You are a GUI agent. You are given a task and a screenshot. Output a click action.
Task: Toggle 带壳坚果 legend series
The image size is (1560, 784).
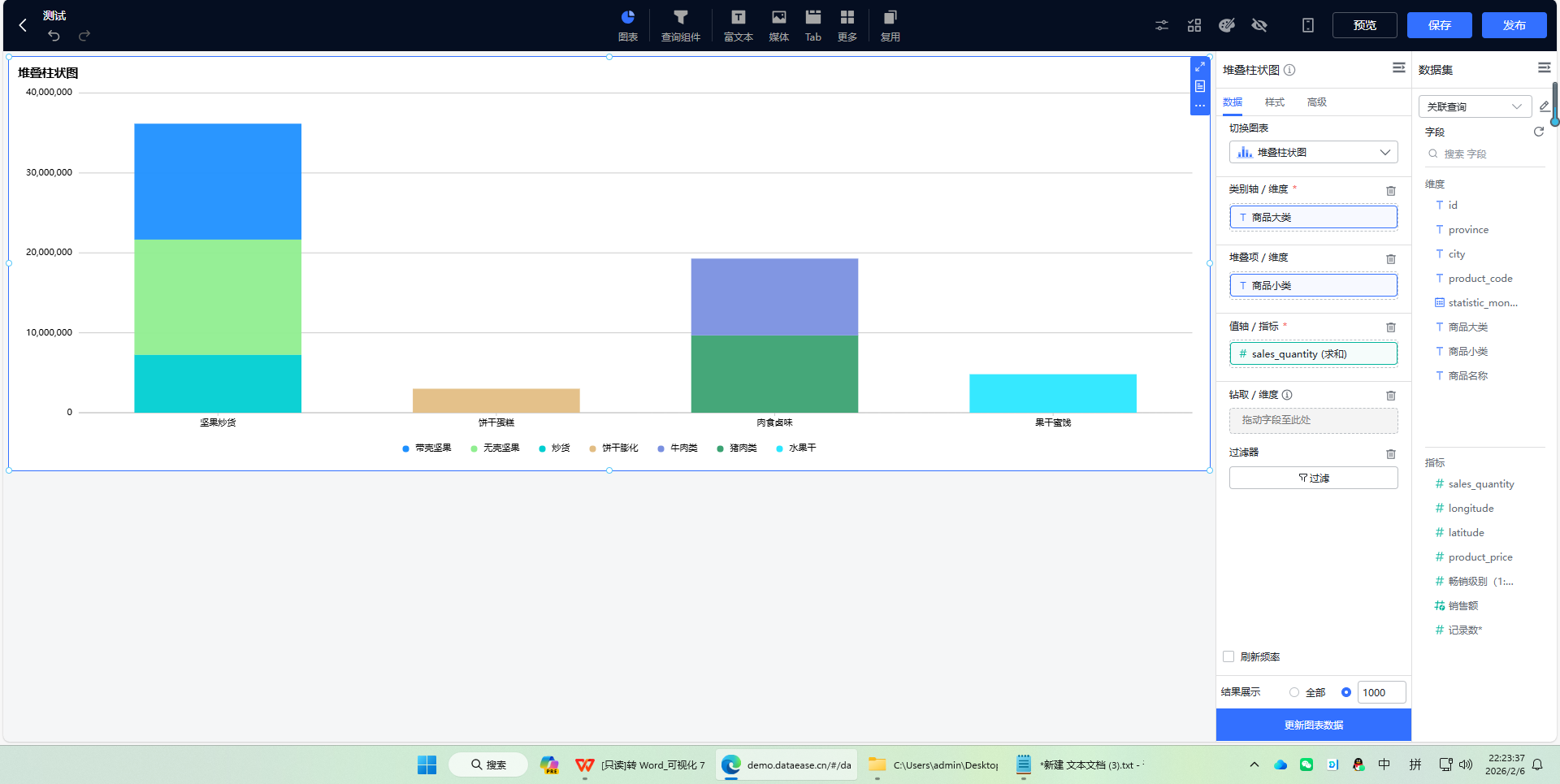pyautogui.click(x=427, y=448)
